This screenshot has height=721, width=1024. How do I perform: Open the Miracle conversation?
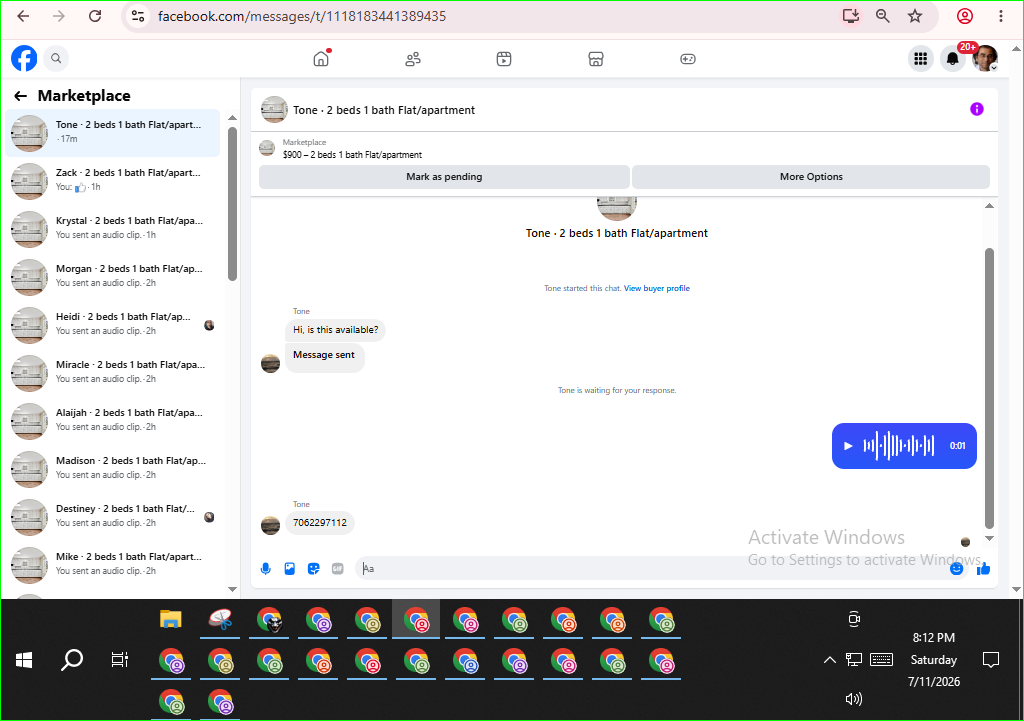pyautogui.click(x=113, y=373)
